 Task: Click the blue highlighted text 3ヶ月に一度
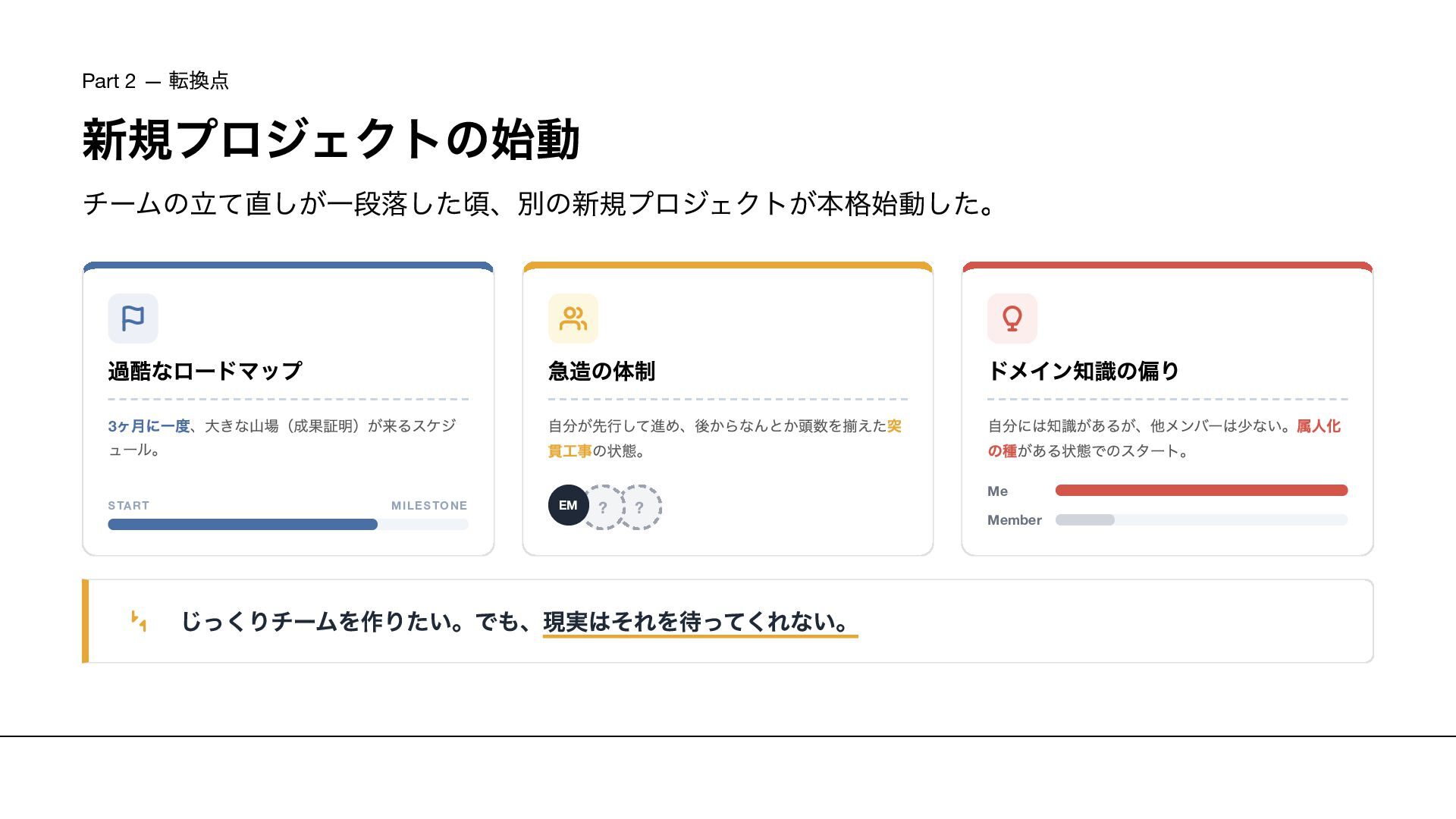click(149, 426)
